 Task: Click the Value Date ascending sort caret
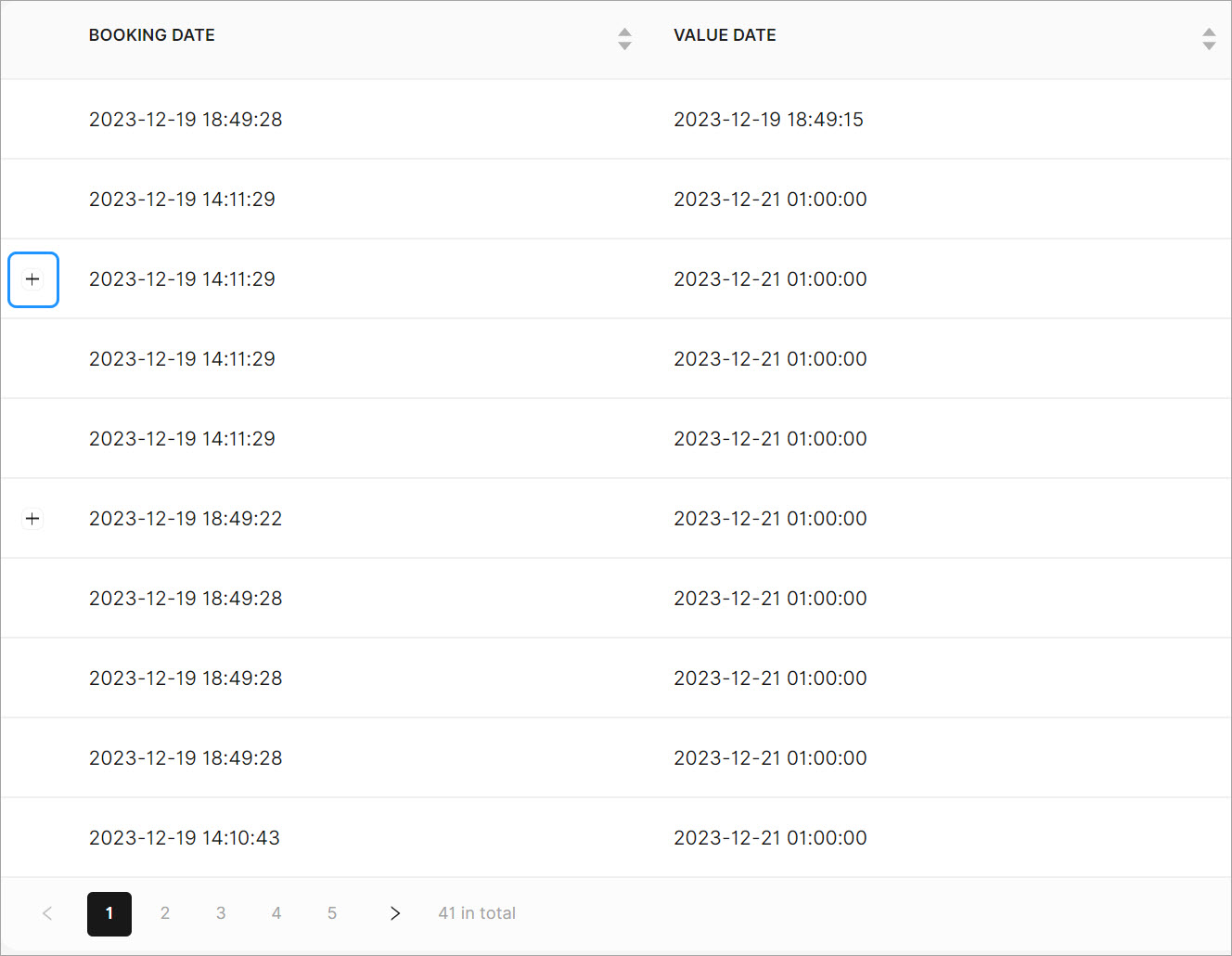pos(1208,32)
